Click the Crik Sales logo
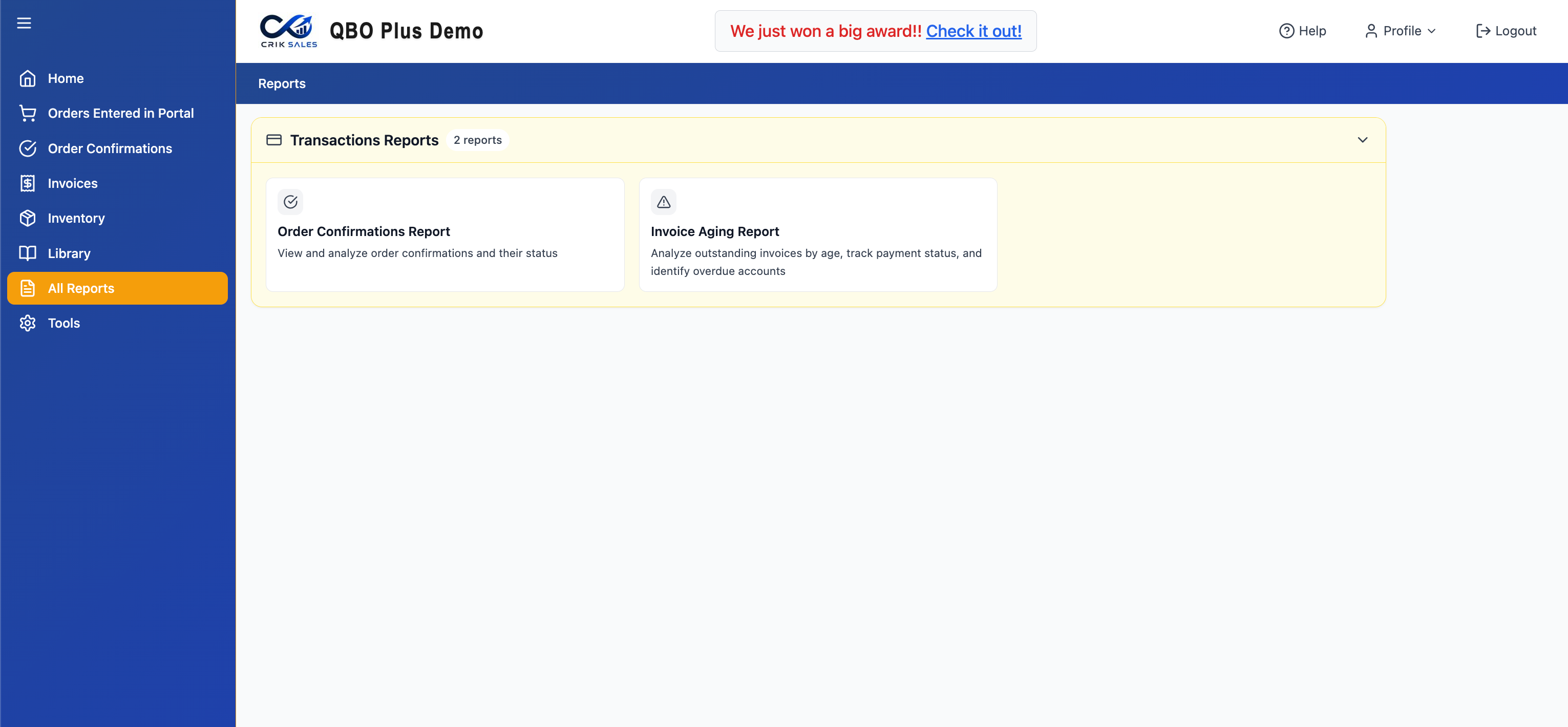 click(x=288, y=31)
